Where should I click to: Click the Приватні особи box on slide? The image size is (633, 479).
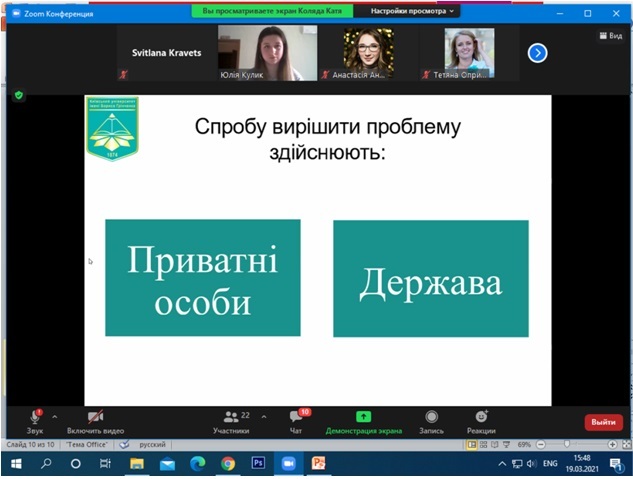[x=203, y=277]
